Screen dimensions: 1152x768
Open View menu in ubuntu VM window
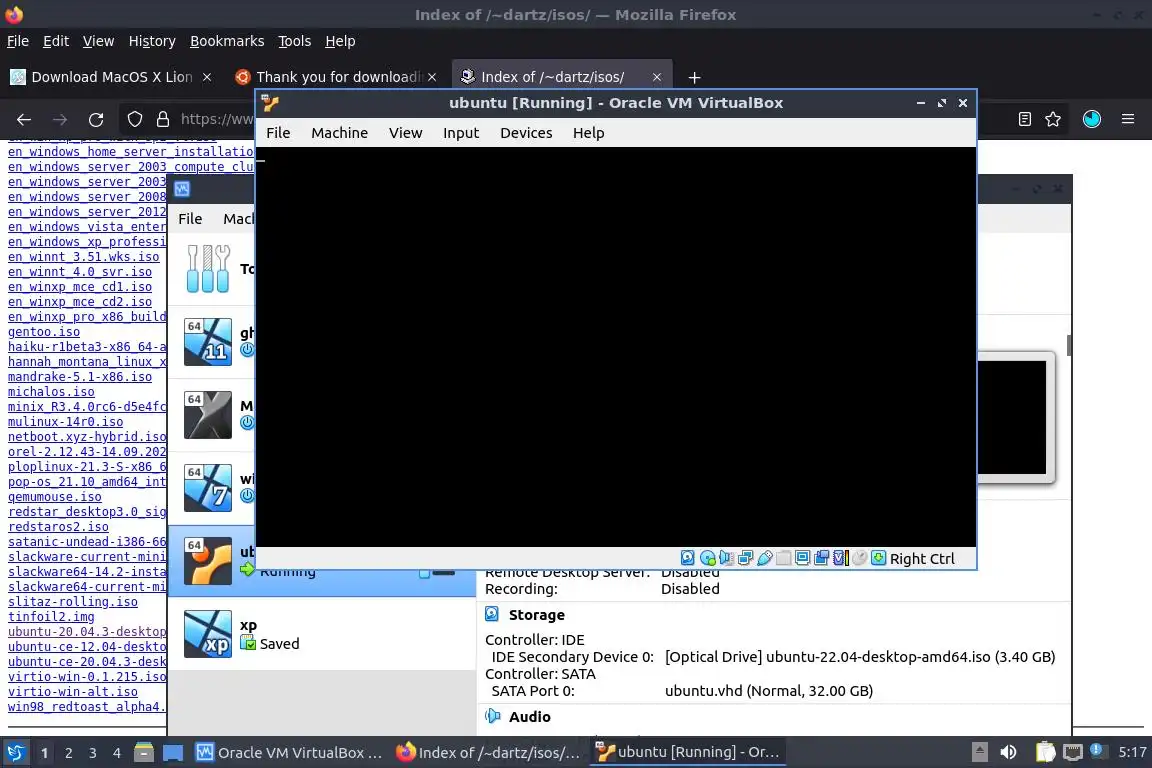coord(406,133)
